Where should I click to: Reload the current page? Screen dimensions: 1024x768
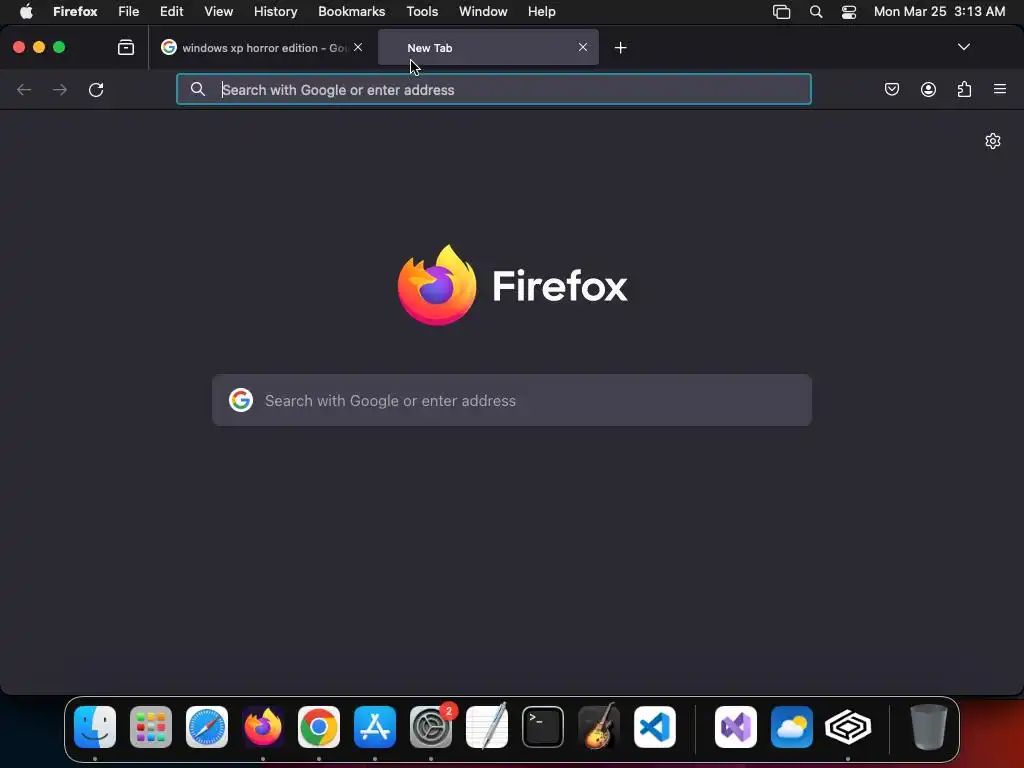pyautogui.click(x=96, y=89)
